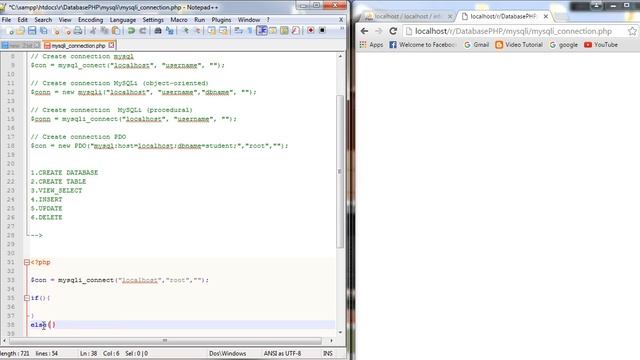Redo the edit with the toolbar redo arrow

pyautogui.click(x=142, y=31)
